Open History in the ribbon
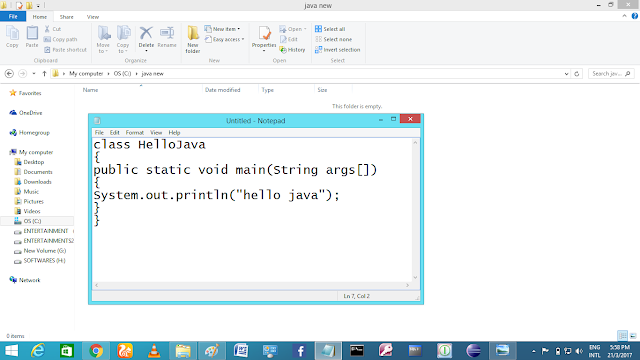The image size is (640, 360). point(293,50)
